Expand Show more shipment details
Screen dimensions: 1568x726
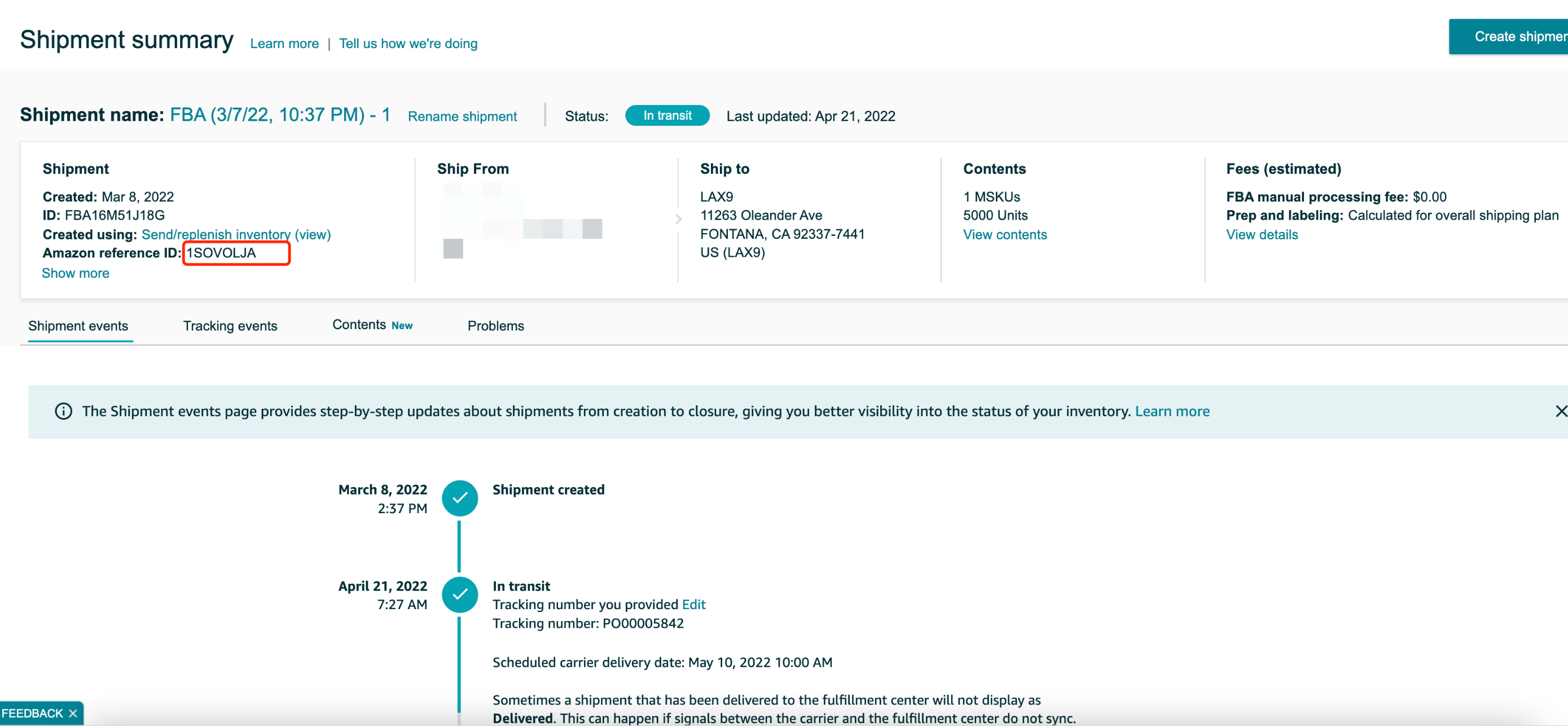[76, 273]
